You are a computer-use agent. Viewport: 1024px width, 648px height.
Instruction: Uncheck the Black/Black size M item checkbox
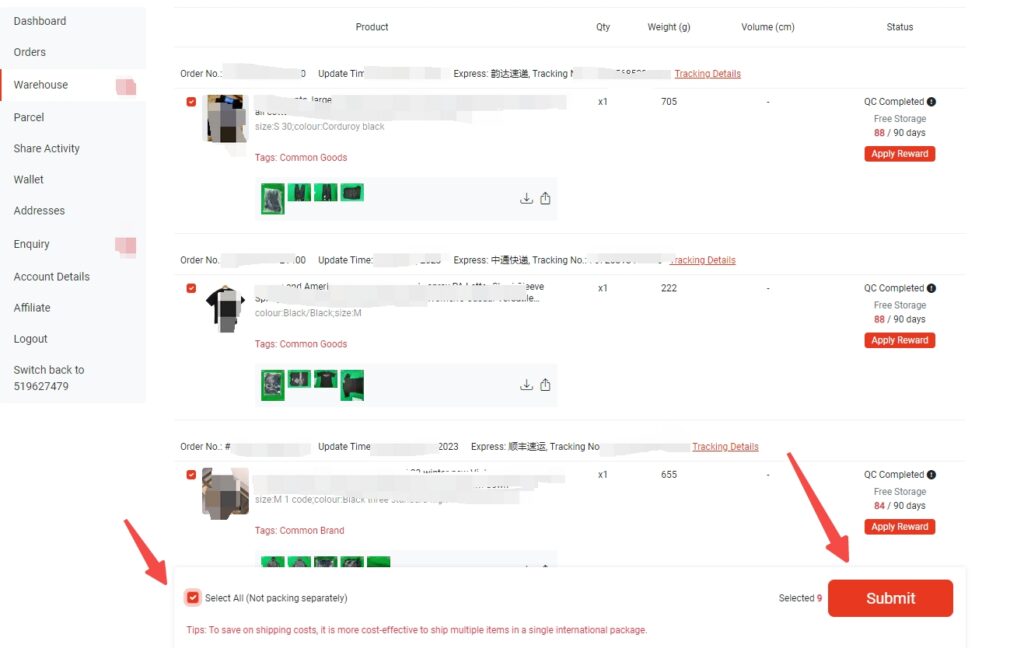tap(191, 288)
